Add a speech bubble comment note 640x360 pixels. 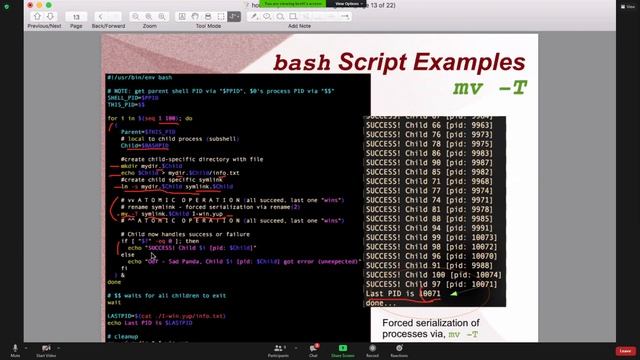point(267,16)
